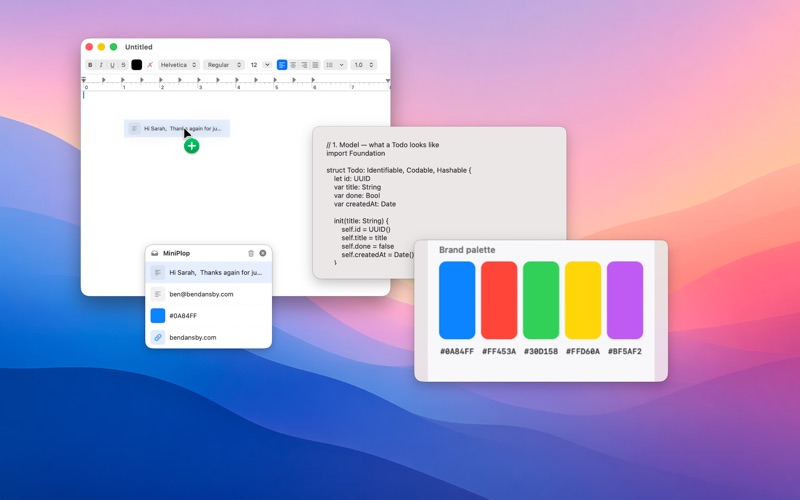The height and width of the screenshot is (500, 800).
Task: Click the purple swatch in Brand palette
Action: (x=625, y=300)
